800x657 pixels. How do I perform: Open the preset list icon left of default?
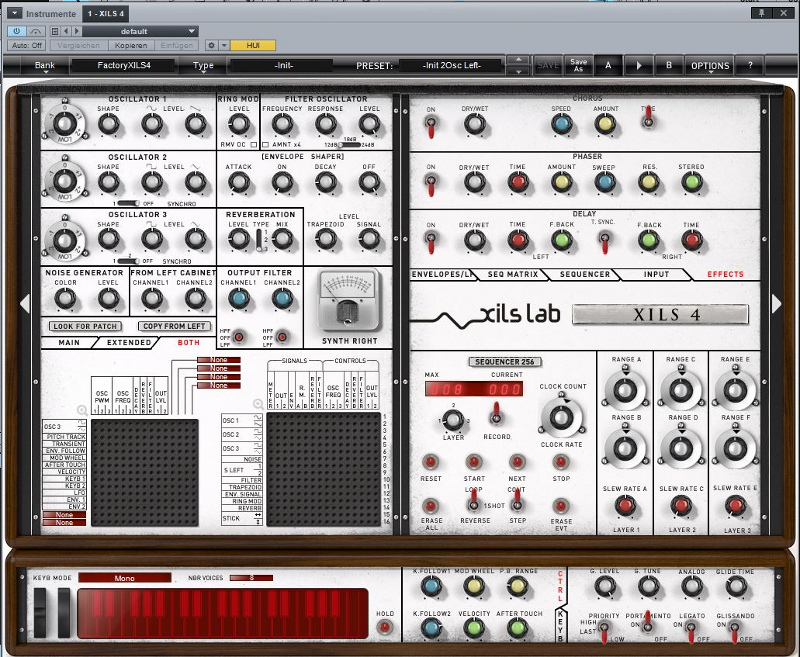(55, 31)
